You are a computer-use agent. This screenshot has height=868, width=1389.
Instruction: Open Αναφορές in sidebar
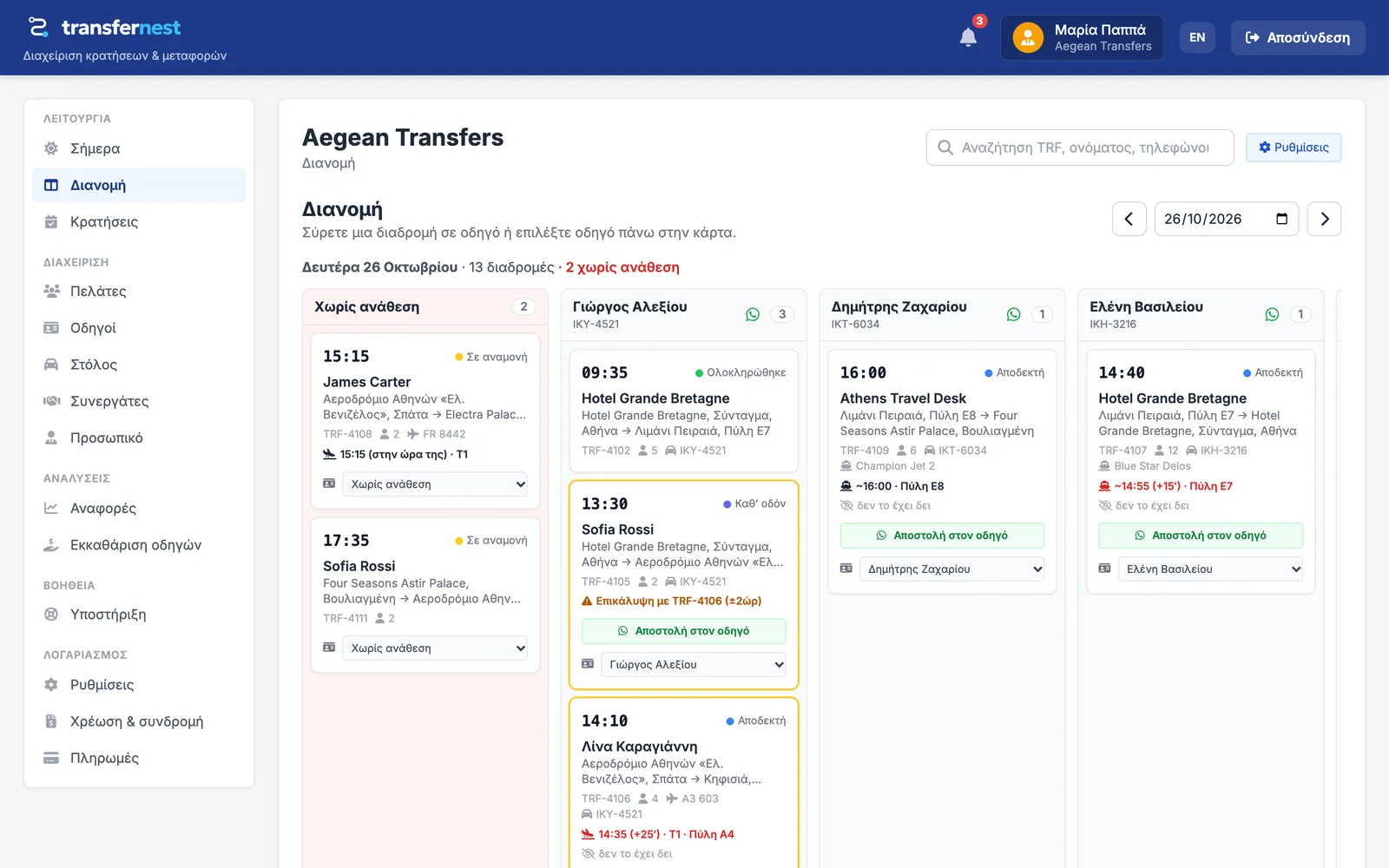(x=139, y=508)
